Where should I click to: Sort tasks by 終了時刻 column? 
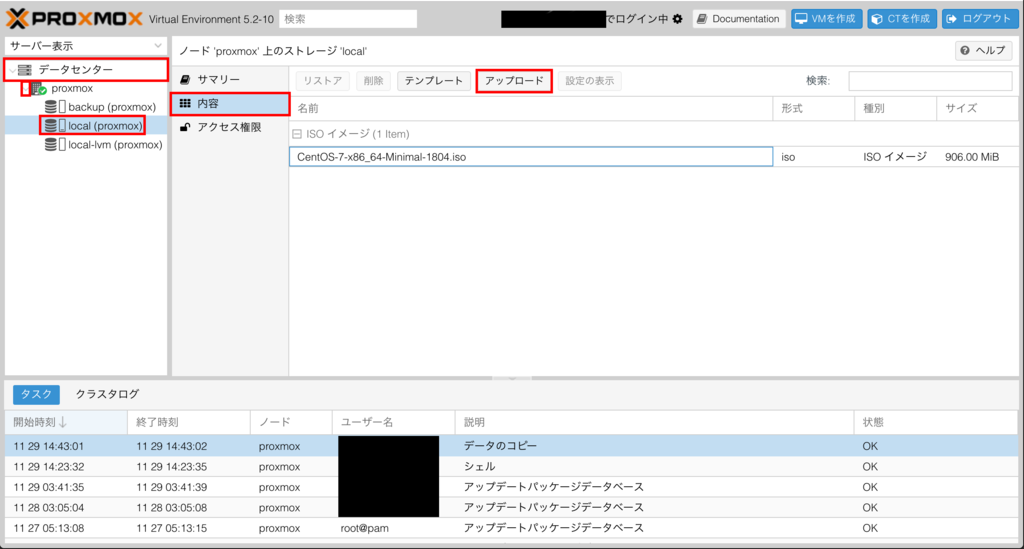(189, 422)
